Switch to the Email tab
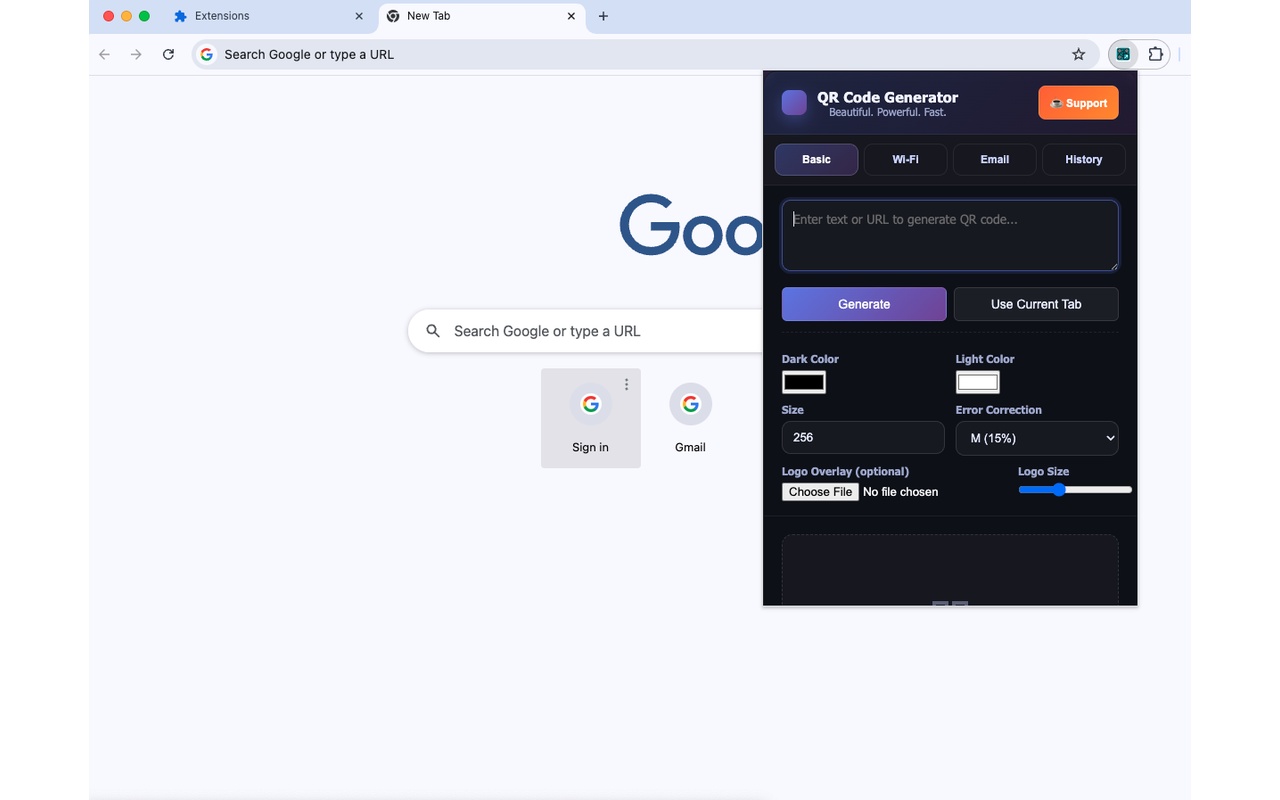The height and width of the screenshot is (800, 1280). (994, 159)
